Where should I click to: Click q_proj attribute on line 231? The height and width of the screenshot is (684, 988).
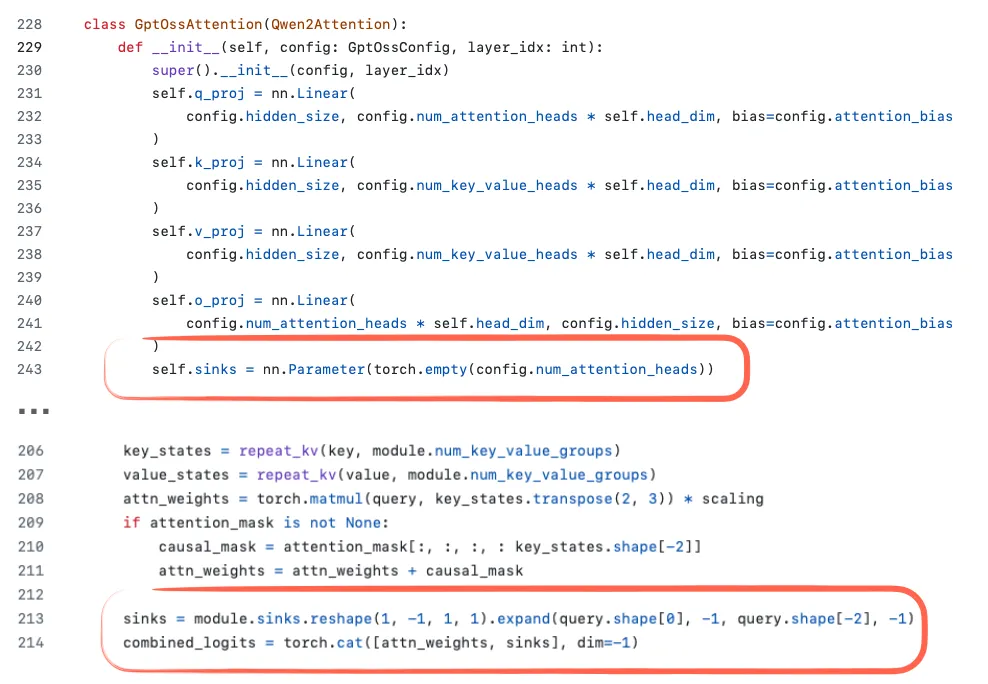coord(219,94)
